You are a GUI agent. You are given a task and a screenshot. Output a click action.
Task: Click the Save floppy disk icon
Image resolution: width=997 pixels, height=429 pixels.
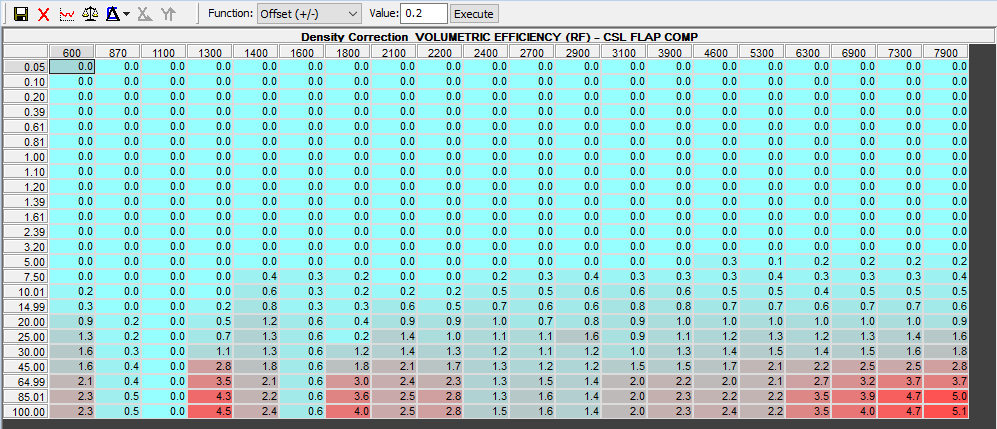click(x=20, y=14)
